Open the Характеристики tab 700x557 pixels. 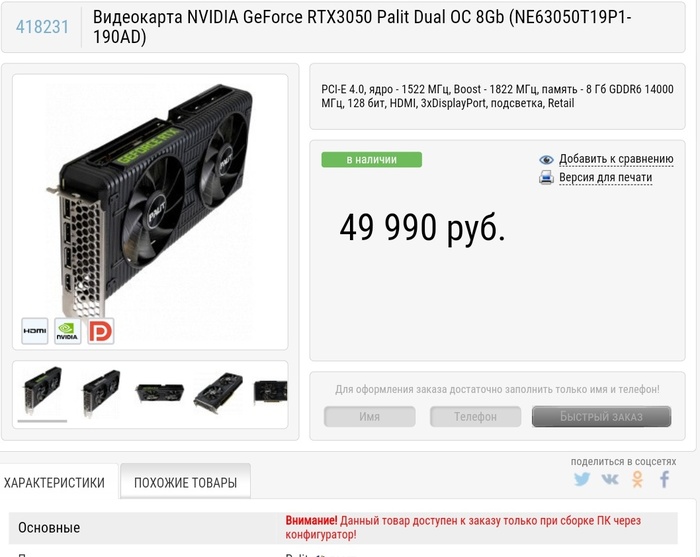[x=54, y=483]
